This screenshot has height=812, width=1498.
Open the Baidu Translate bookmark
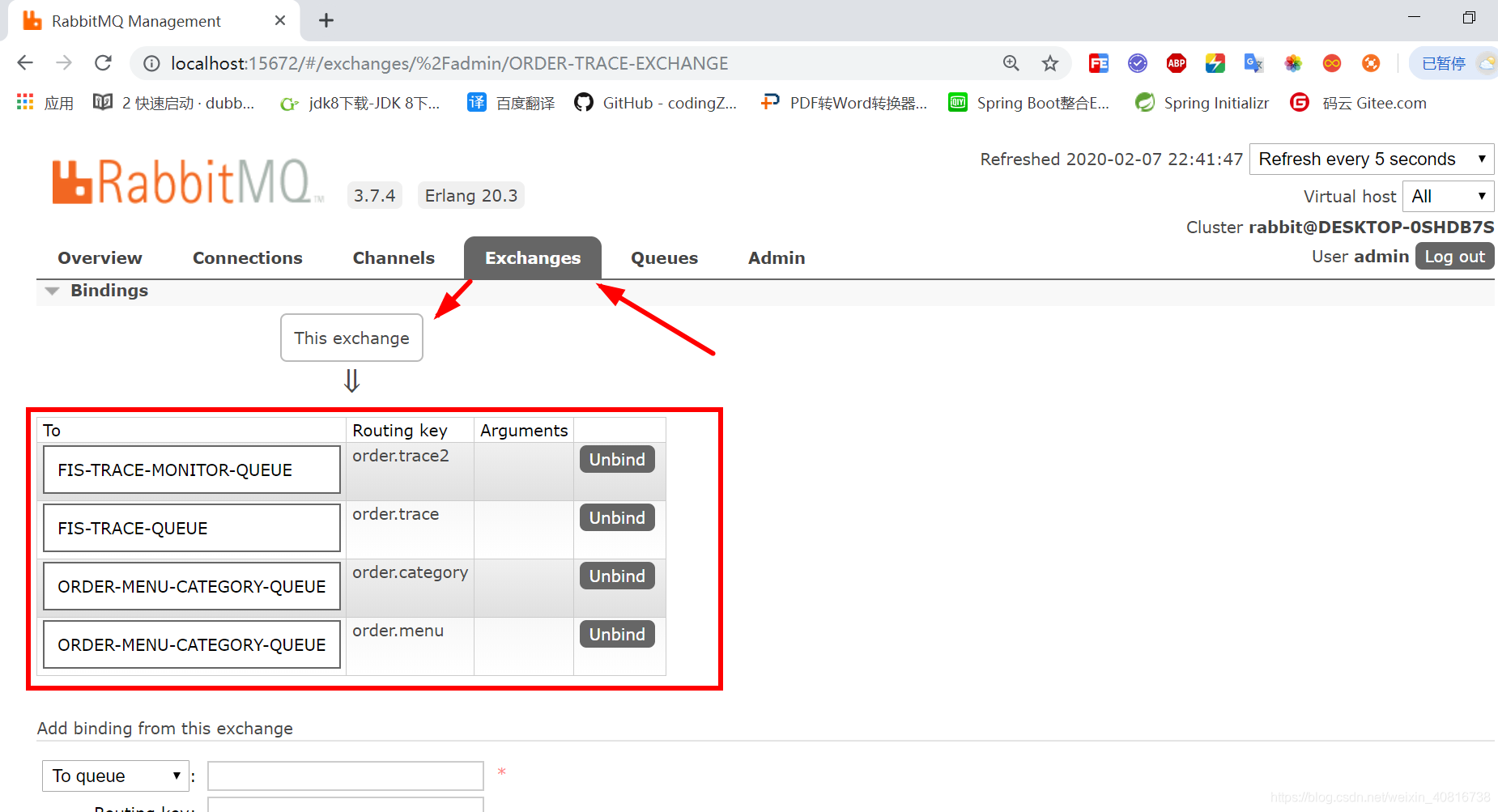512,103
